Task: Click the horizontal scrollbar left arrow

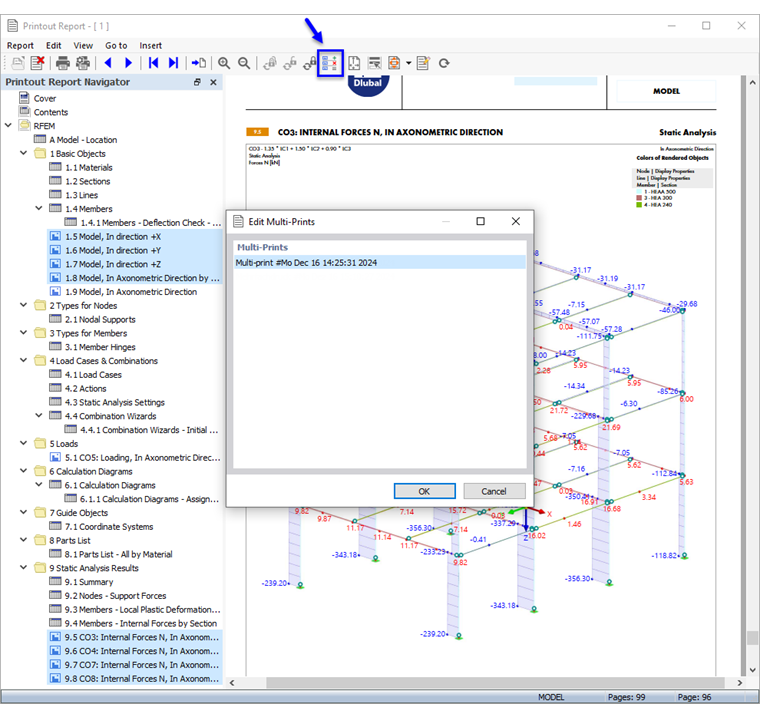Action: click(232, 683)
